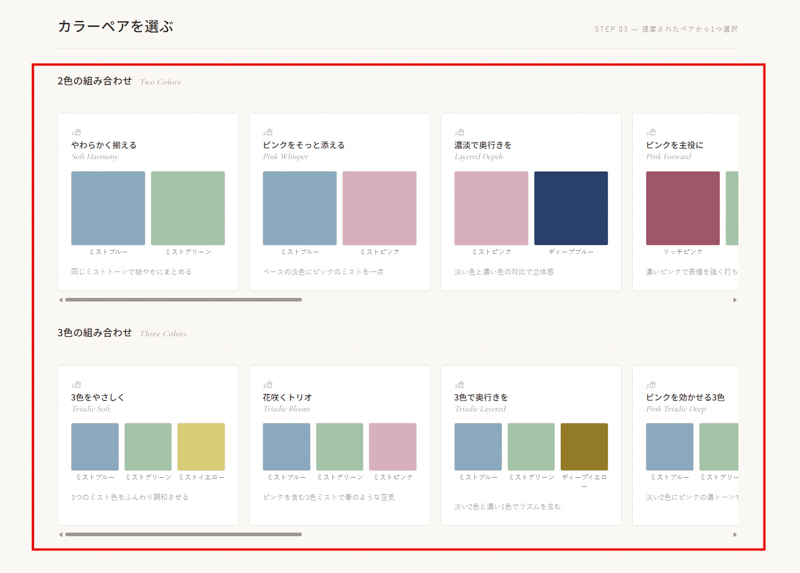Select the ピンクを効かせる3色 card
The width and height of the screenshot is (800, 573).
[685, 445]
